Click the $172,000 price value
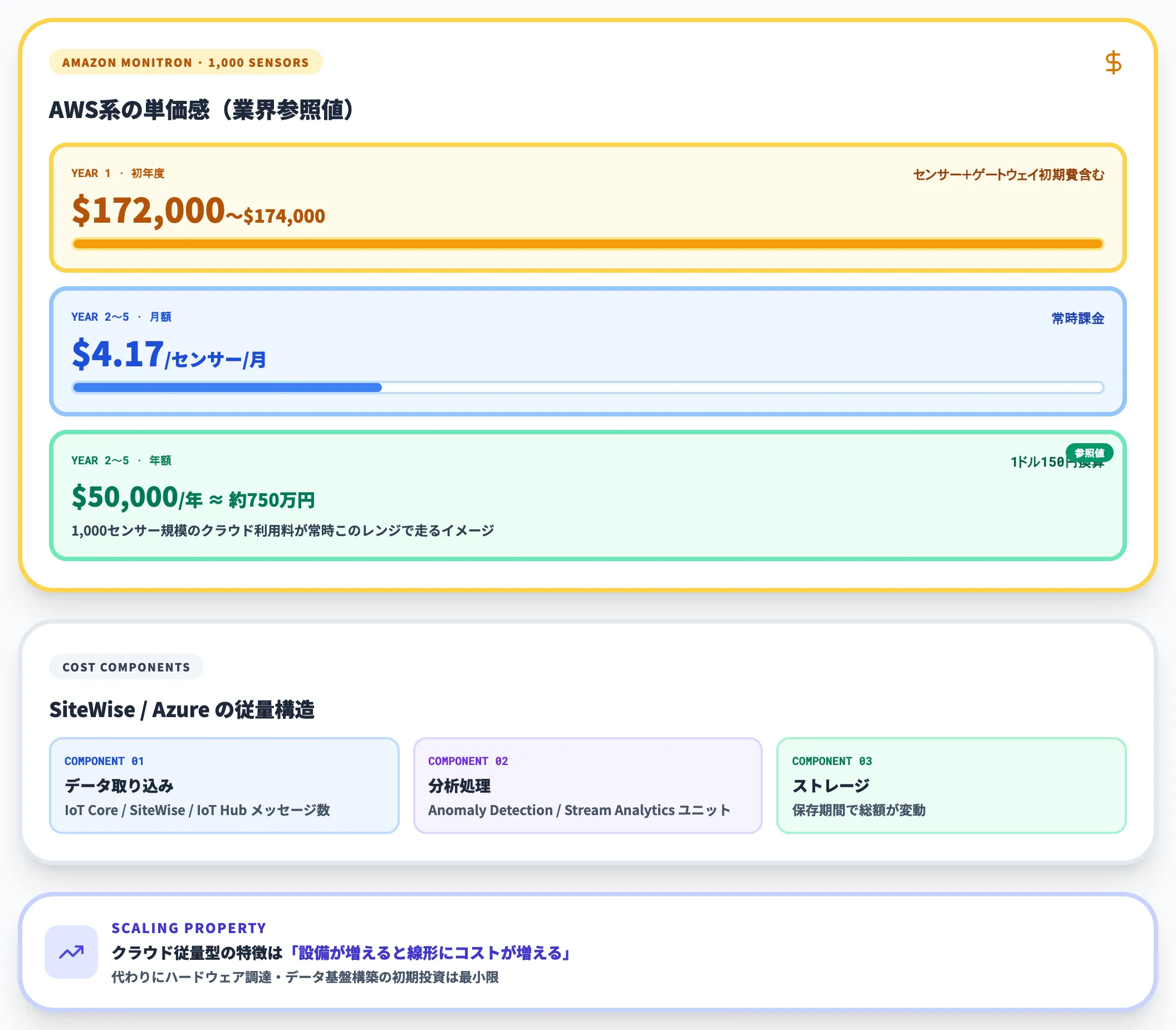This screenshot has width=1176, height=1030. tap(148, 210)
